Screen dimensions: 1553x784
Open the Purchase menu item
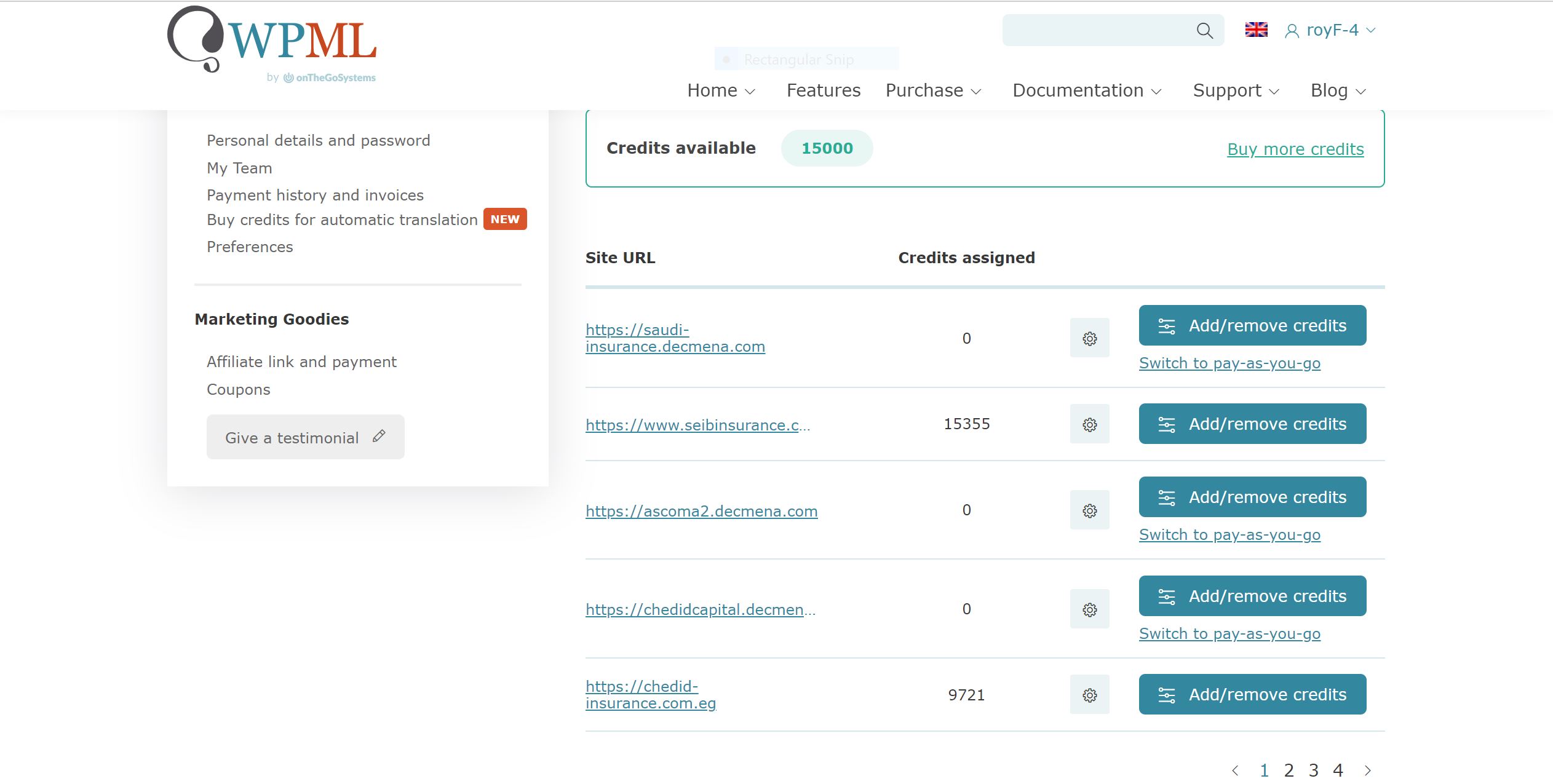(x=924, y=90)
